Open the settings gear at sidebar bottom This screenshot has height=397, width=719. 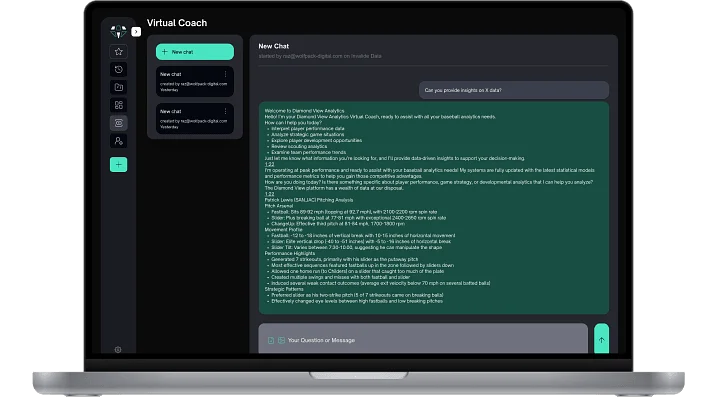pos(118,350)
